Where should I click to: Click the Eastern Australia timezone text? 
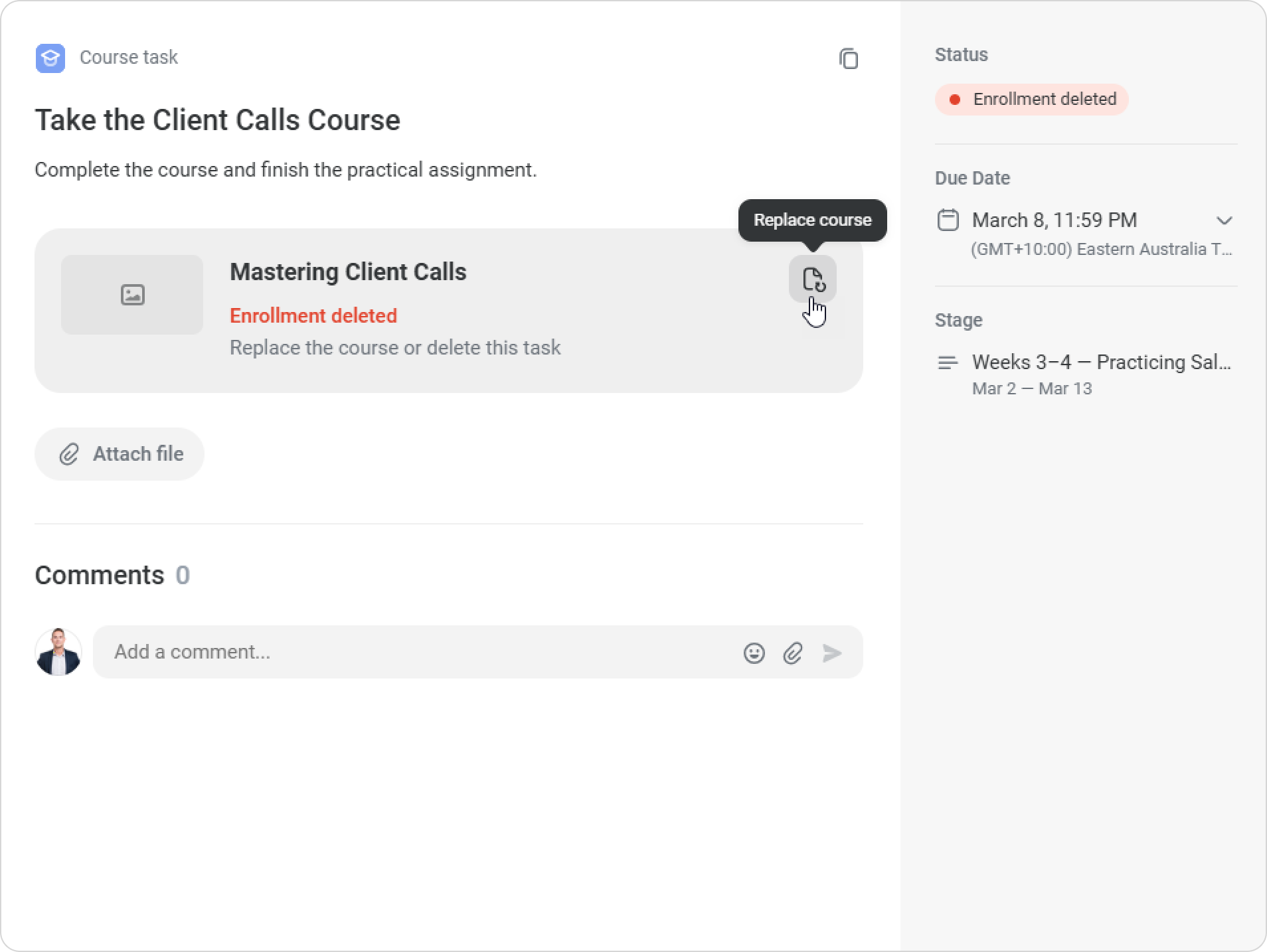click(x=1101, y=250)
